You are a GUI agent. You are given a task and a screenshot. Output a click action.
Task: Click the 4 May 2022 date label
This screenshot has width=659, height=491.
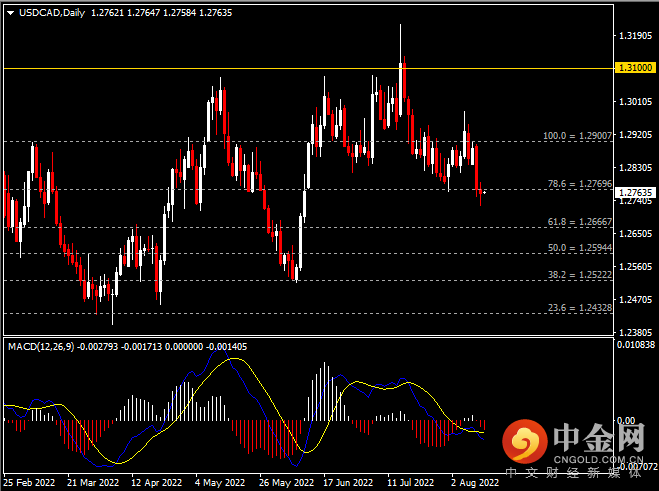coord(220,482)
